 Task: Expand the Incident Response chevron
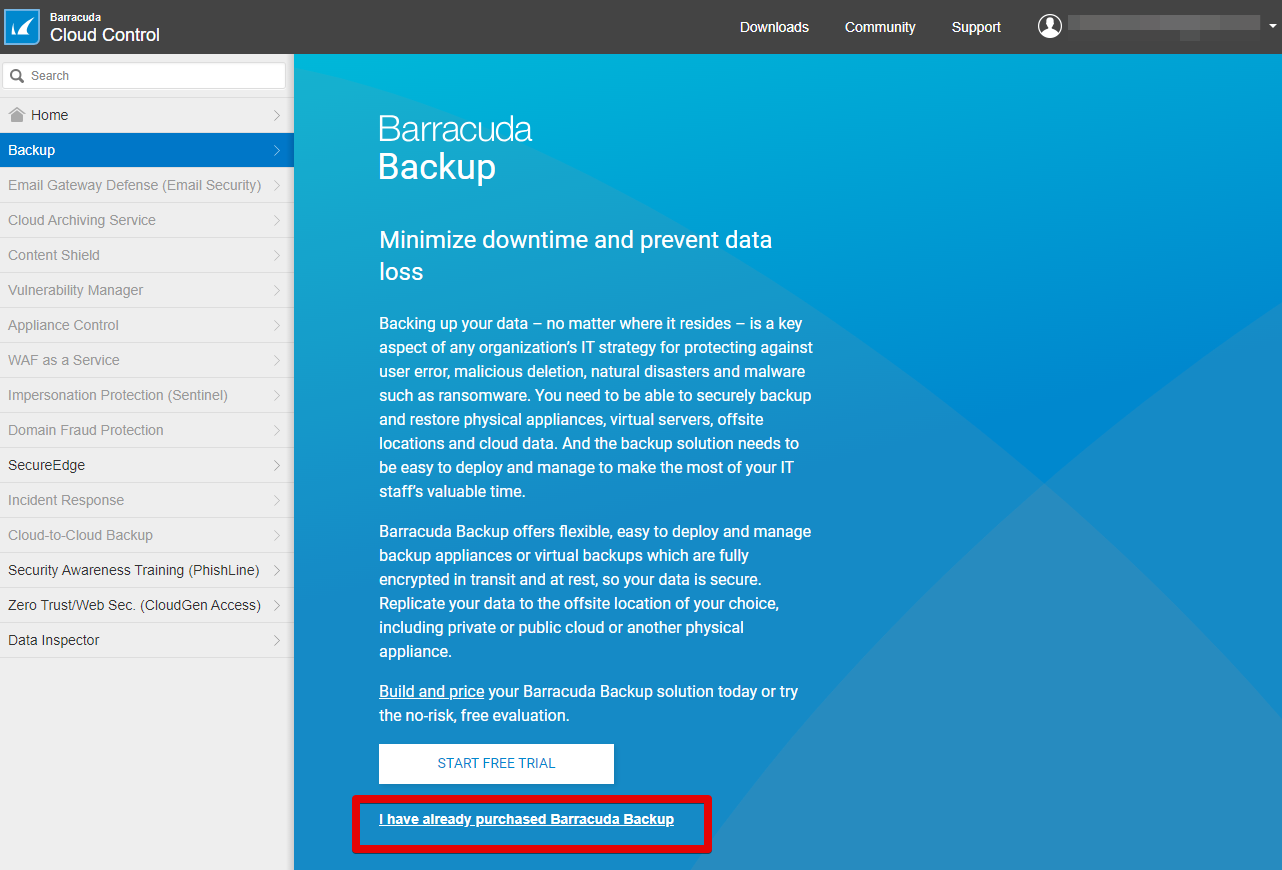click(277, 500)
